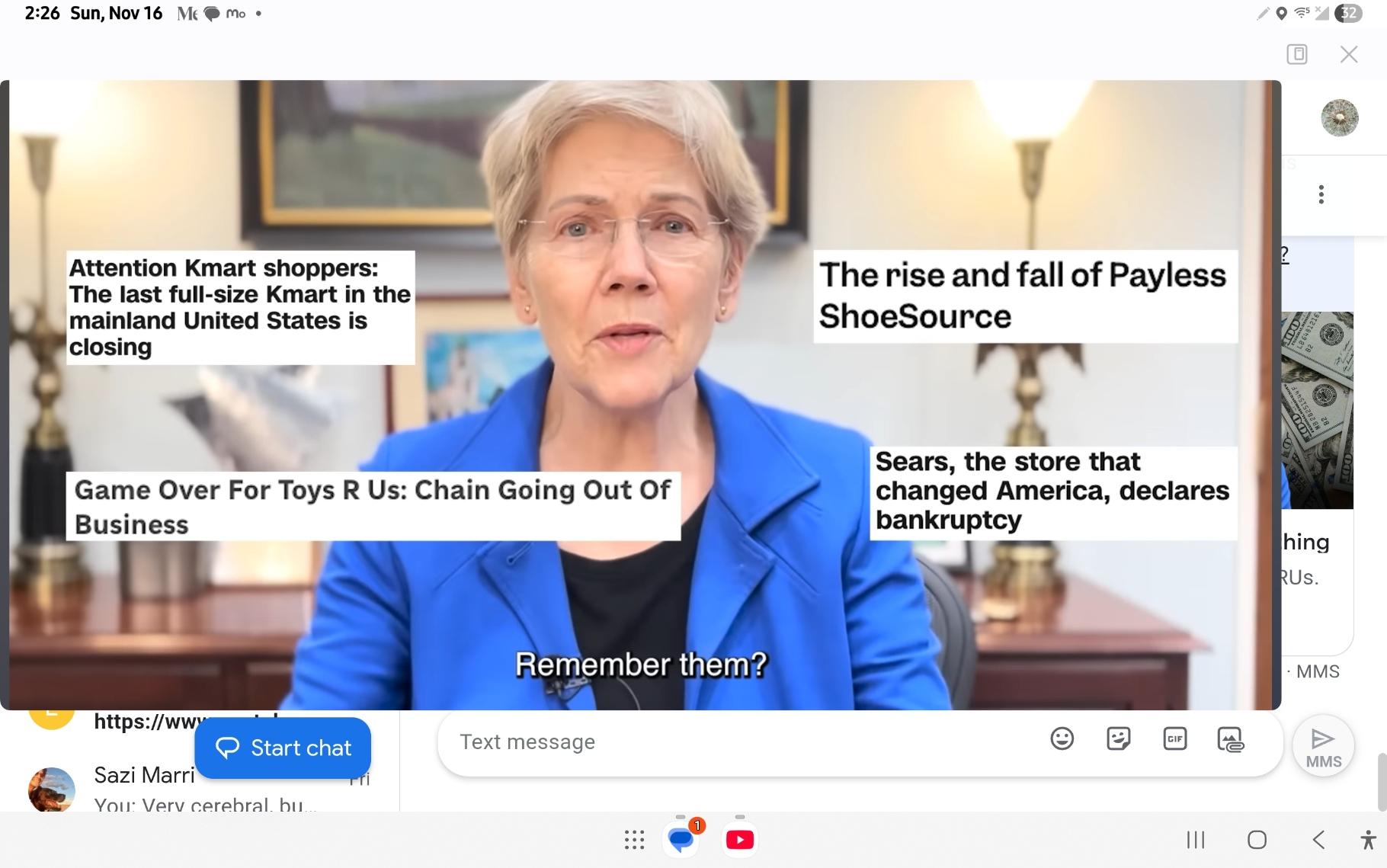
Task: Attach an image from gallery
Action: pyautogui.click(x=1231, y=739)
